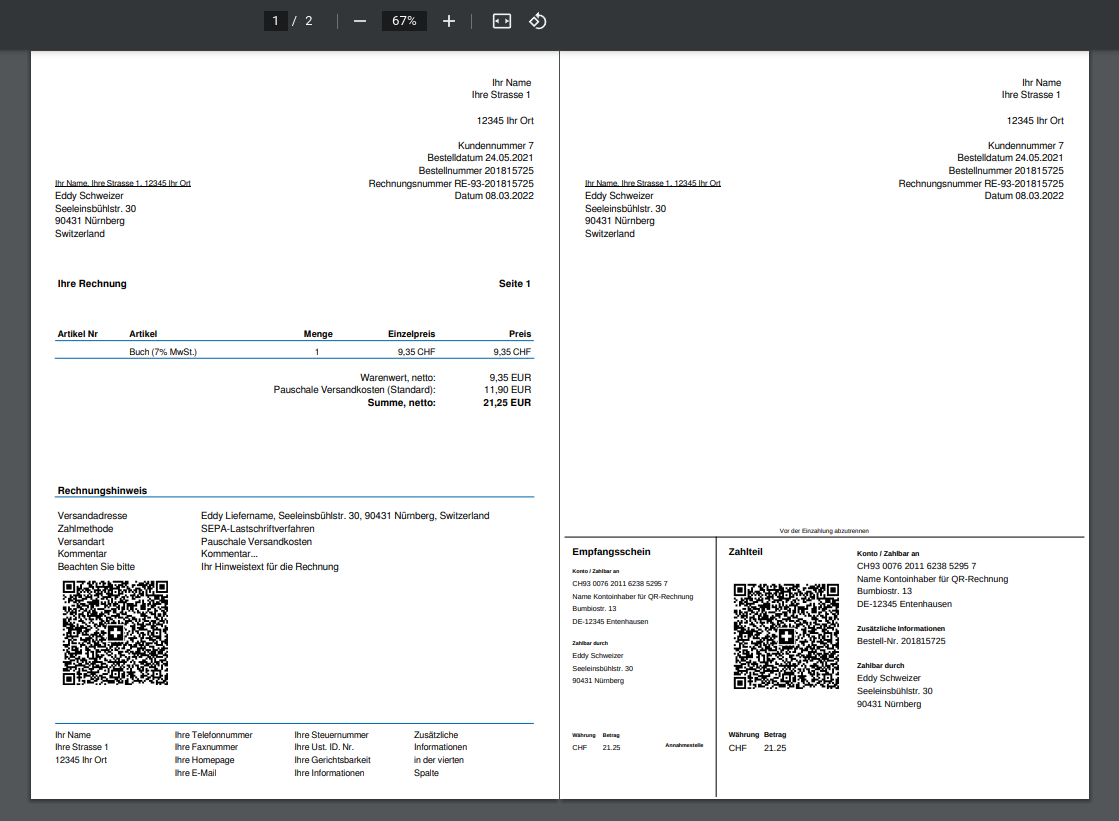Click the Zahlteil payment QR code
Image resolution: width=1119 pixels, height=821 pixels.
[786, 636]
